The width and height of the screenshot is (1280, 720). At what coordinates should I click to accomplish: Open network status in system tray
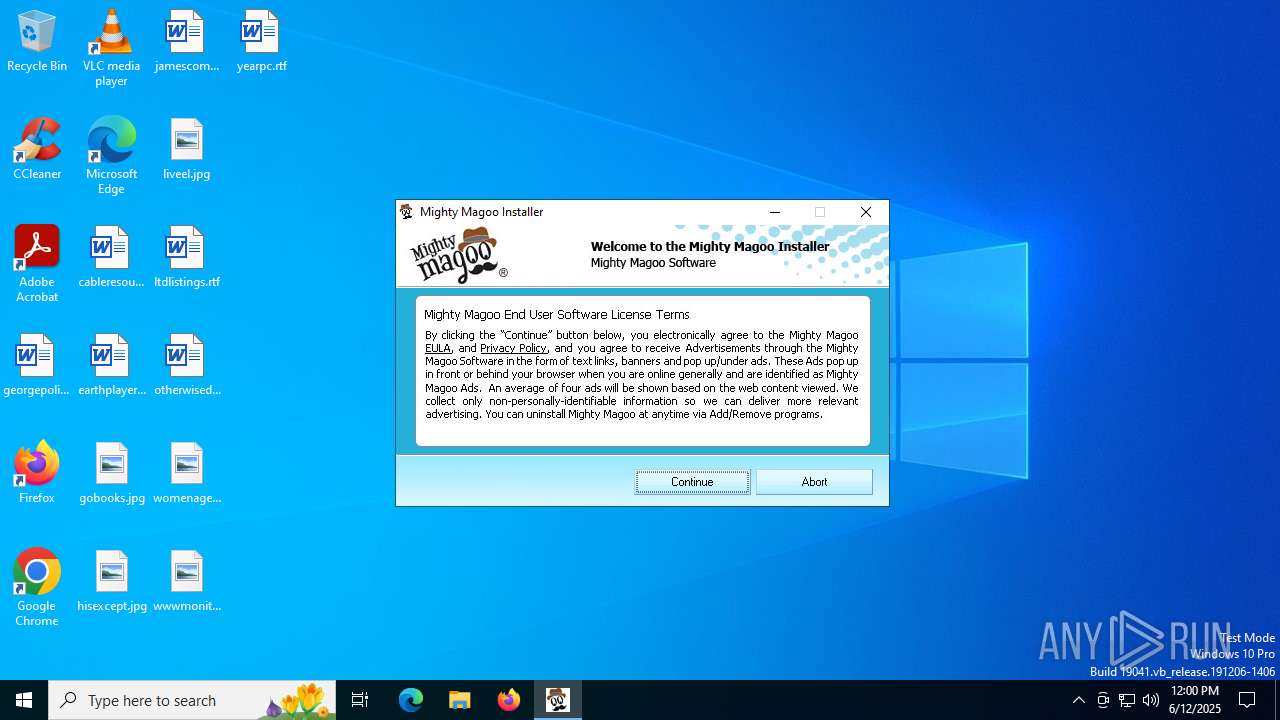coord(1127,700)
